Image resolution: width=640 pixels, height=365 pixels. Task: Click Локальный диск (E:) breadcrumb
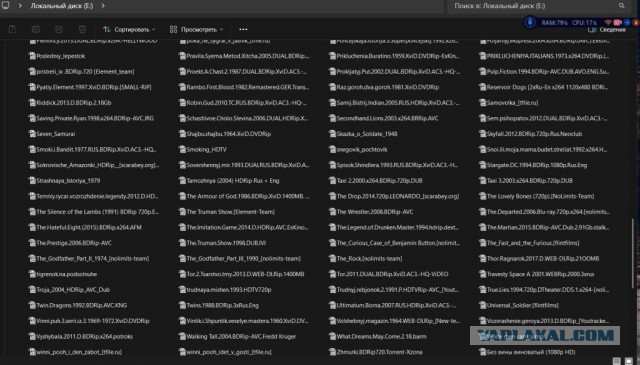62,6
